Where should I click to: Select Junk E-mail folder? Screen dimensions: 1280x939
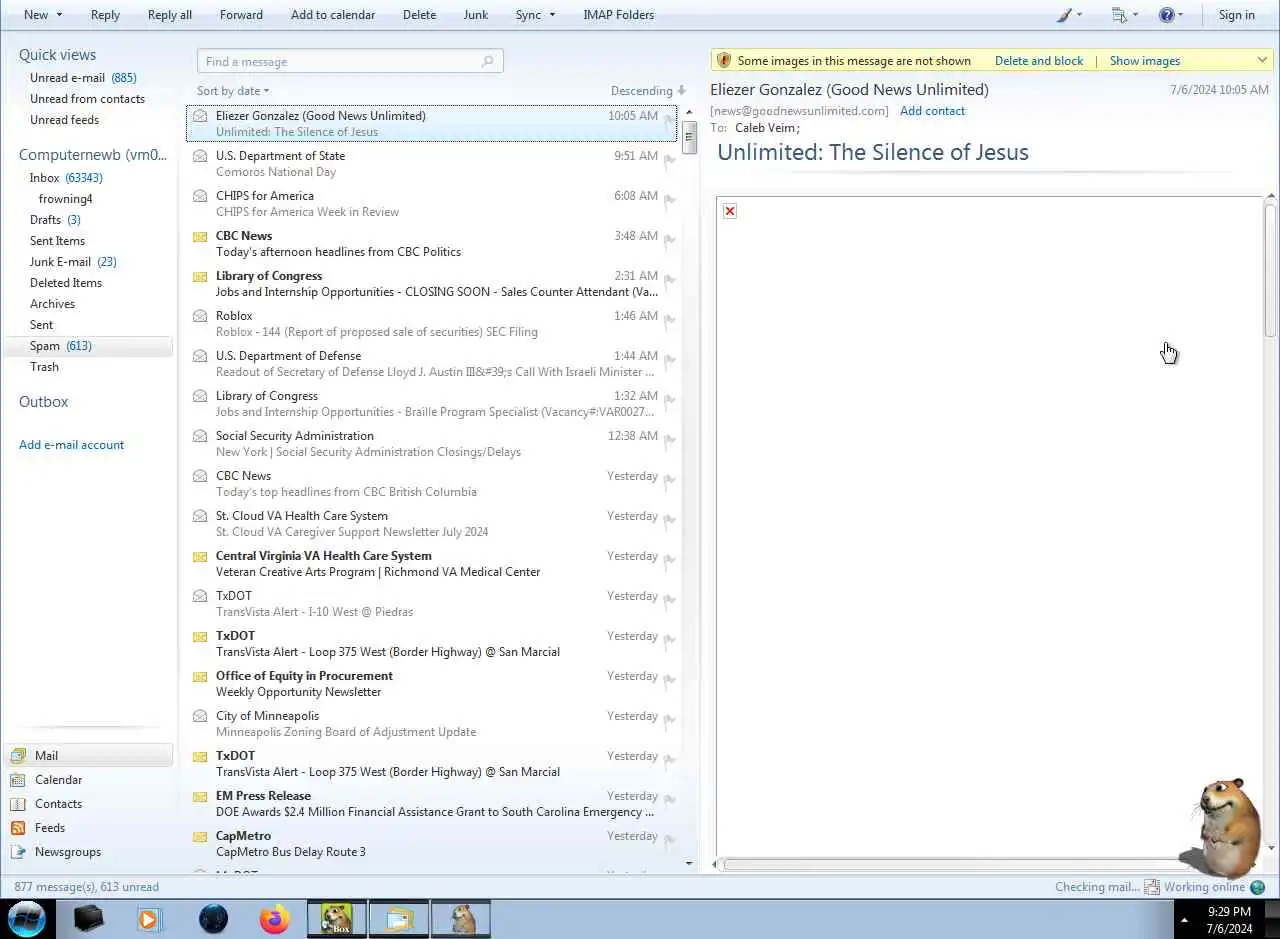click(73, 262)
